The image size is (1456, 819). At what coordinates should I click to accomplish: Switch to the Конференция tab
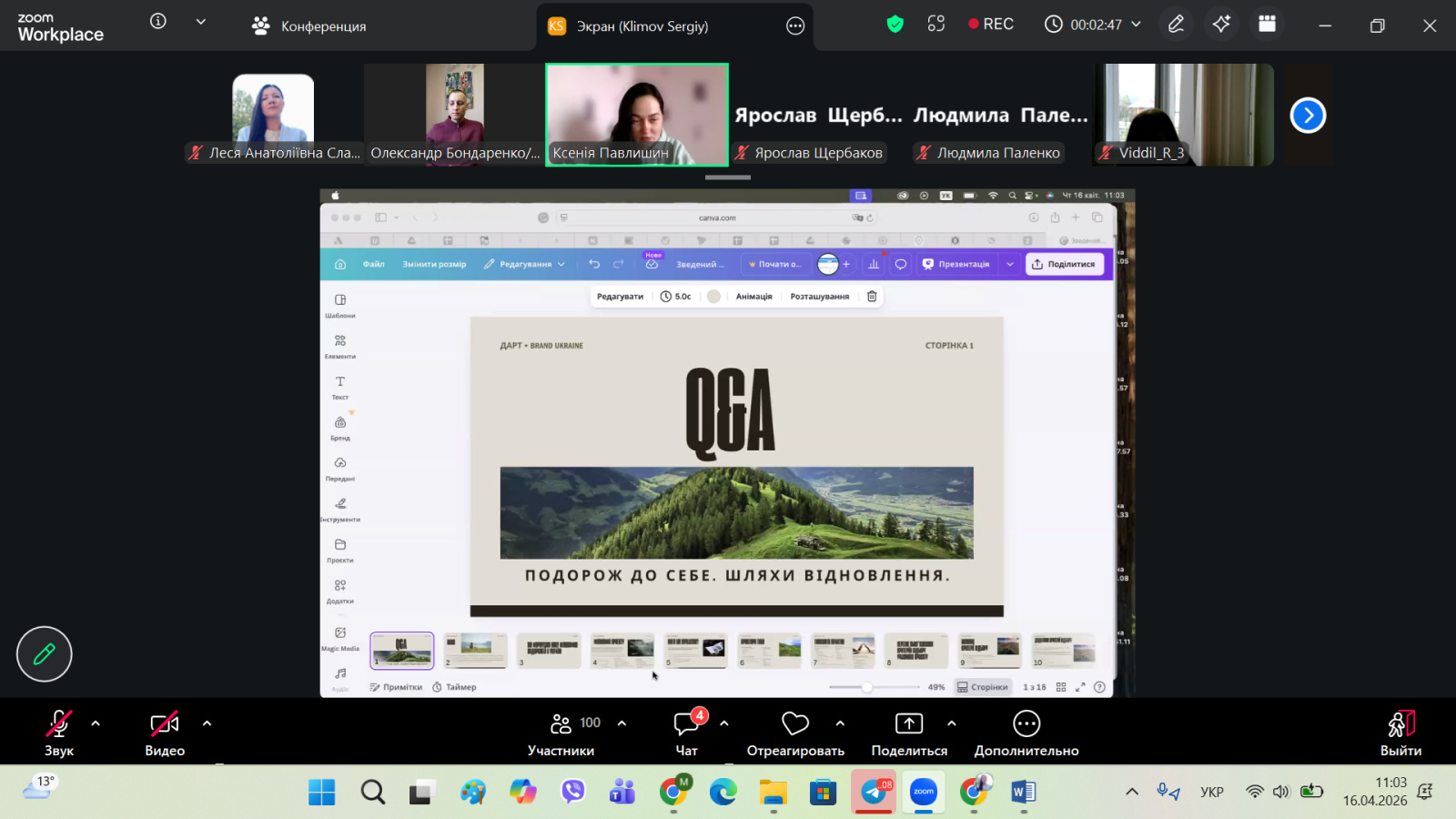pos(309,26)
